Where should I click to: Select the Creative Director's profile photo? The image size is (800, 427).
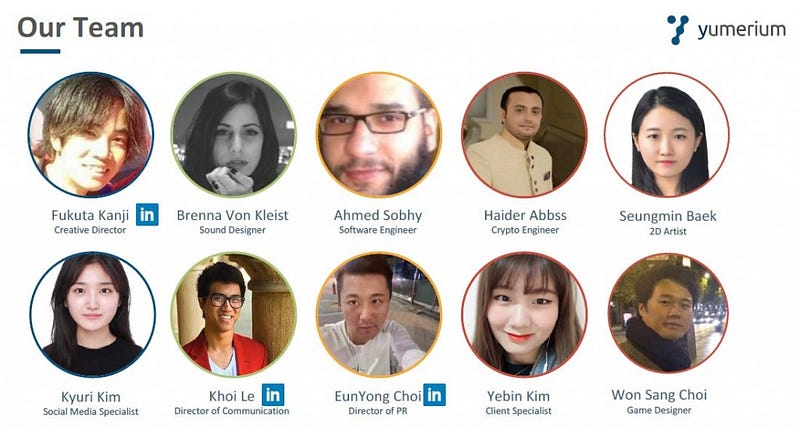point(91,135)
